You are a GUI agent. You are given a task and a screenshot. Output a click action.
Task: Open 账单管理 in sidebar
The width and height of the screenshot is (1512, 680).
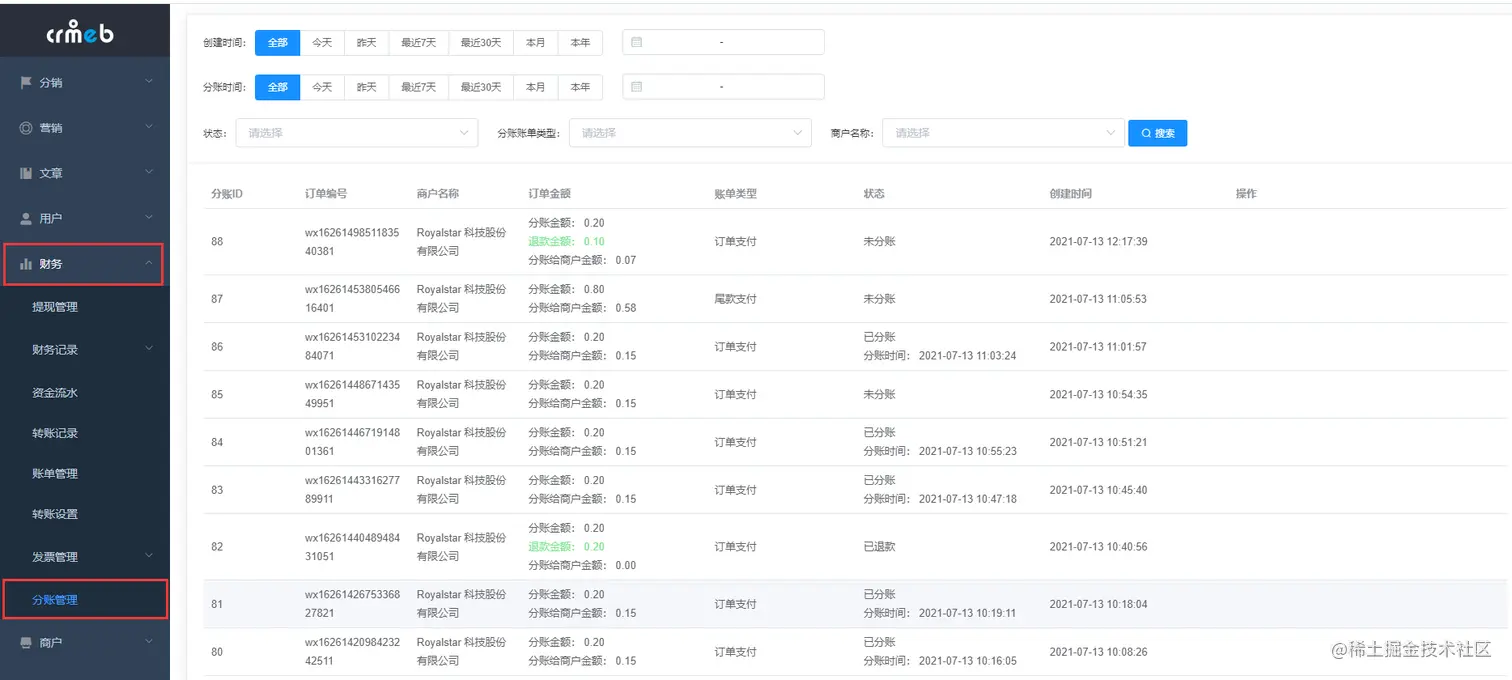(x=55, y=474)
